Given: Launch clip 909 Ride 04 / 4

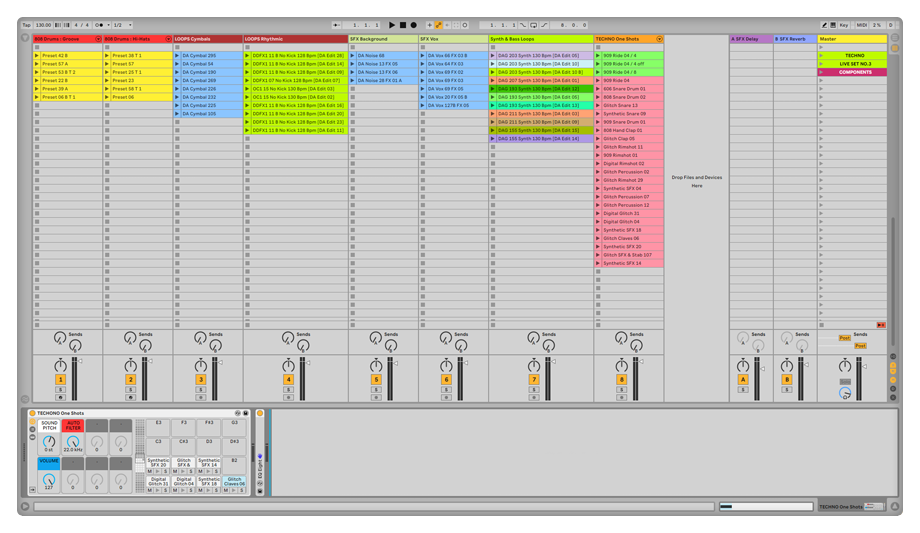Looking at the screenshot, I should 598,56.
